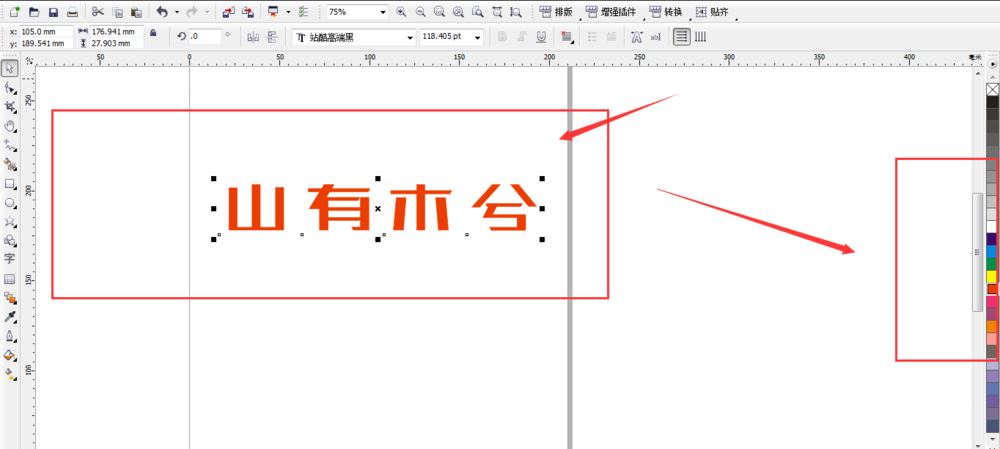1000x449 pixels.
Task: Click the vertical scrollbar thumb
Action: [x=977, y=252]
